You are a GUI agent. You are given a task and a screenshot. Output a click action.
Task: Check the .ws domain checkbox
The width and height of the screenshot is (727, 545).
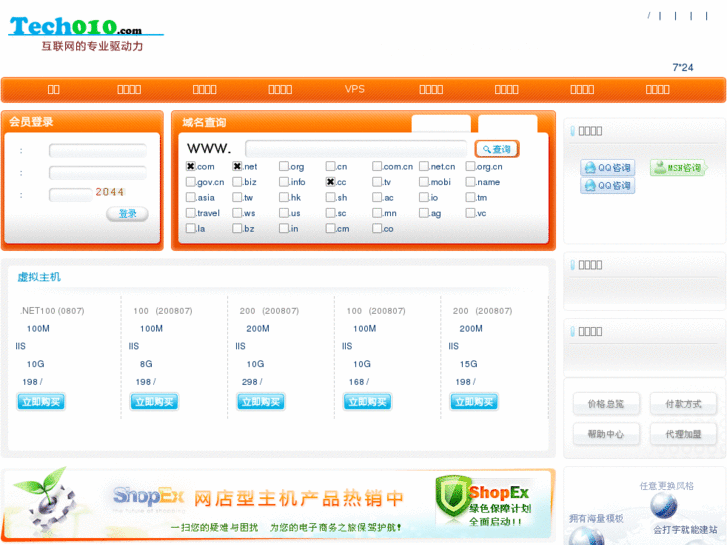[237, 213]
